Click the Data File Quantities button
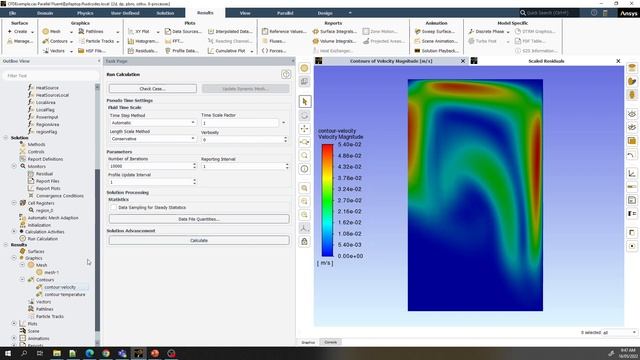The width and height of the screenshot is (640, 360). tap(199, 219)
